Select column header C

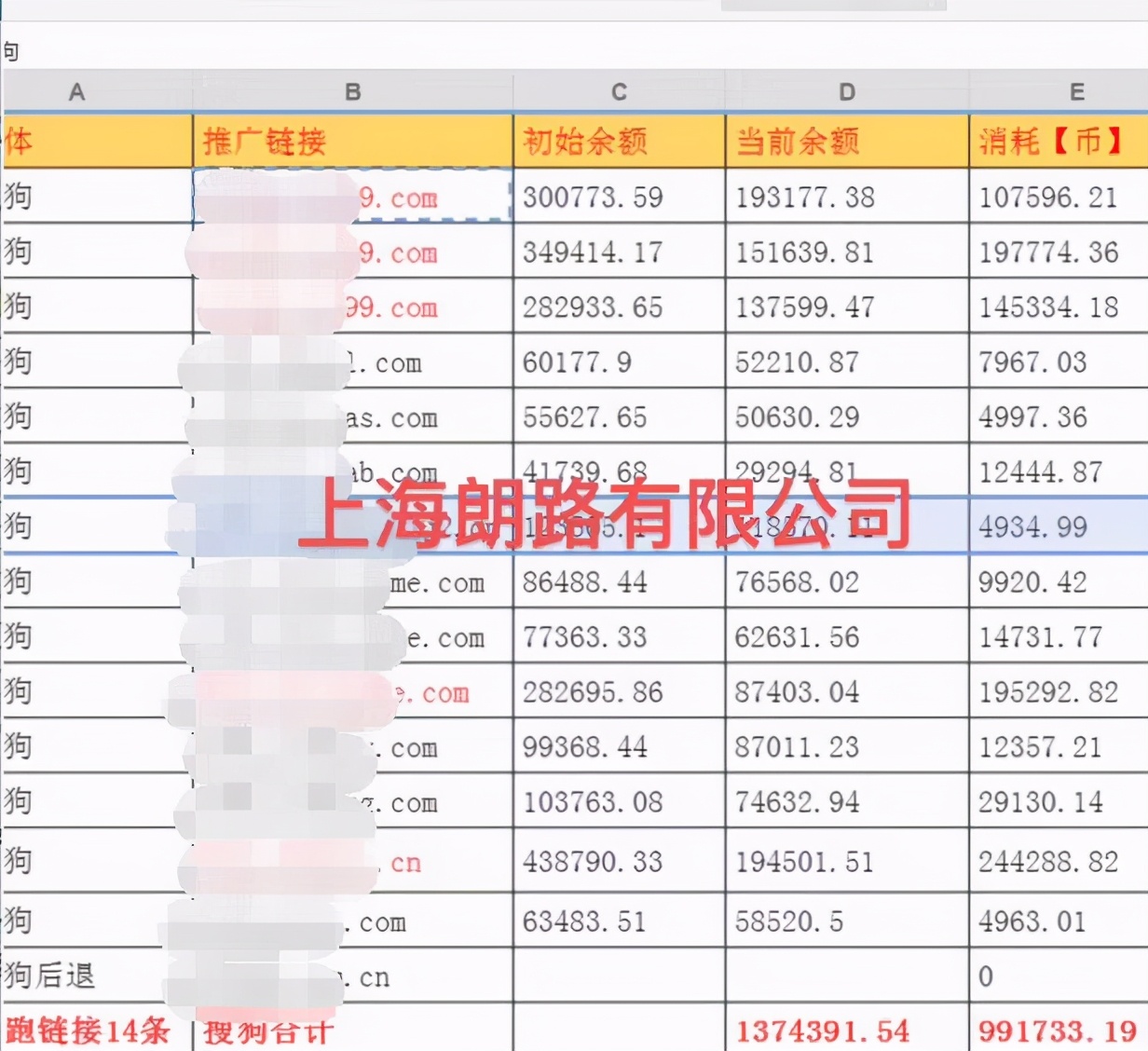pyautogui.click(x=618, y=91)
